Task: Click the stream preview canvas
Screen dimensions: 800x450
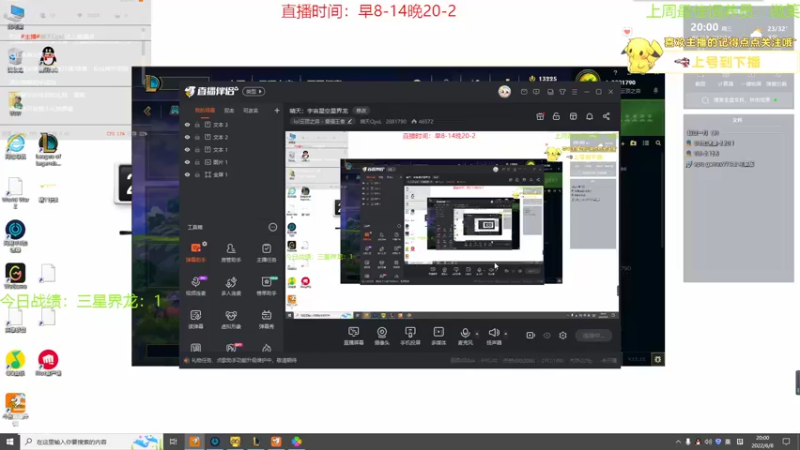Action: point(452,226)
